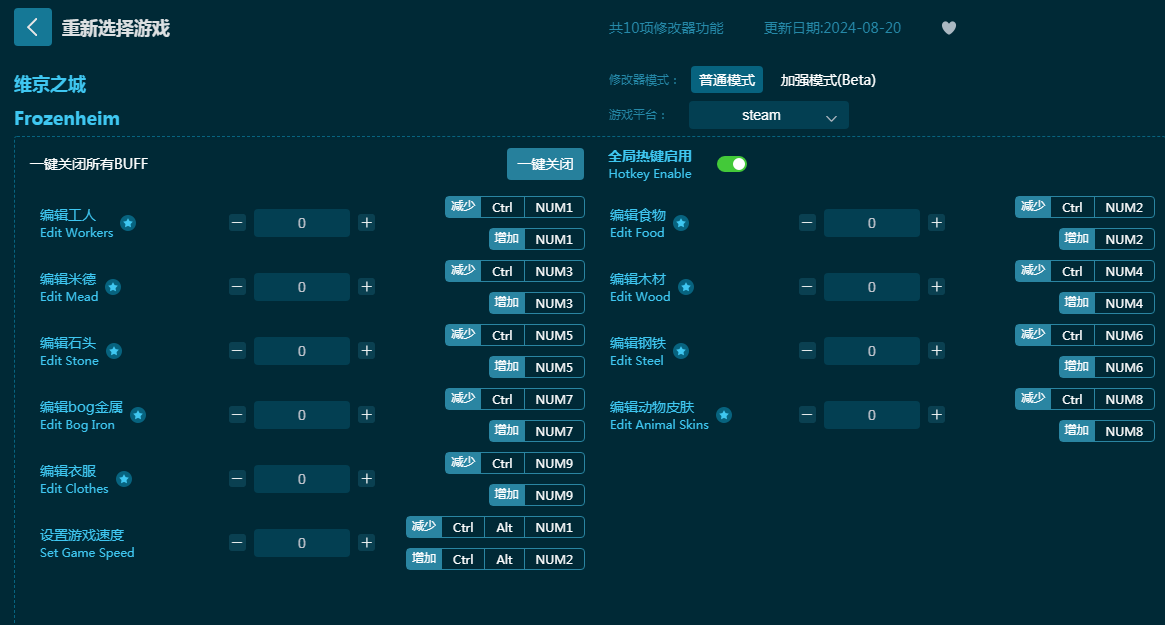Increase Edit Wood value with plus
The width and height of the screenshot is (1165, 625).
[x=936, y=287]
